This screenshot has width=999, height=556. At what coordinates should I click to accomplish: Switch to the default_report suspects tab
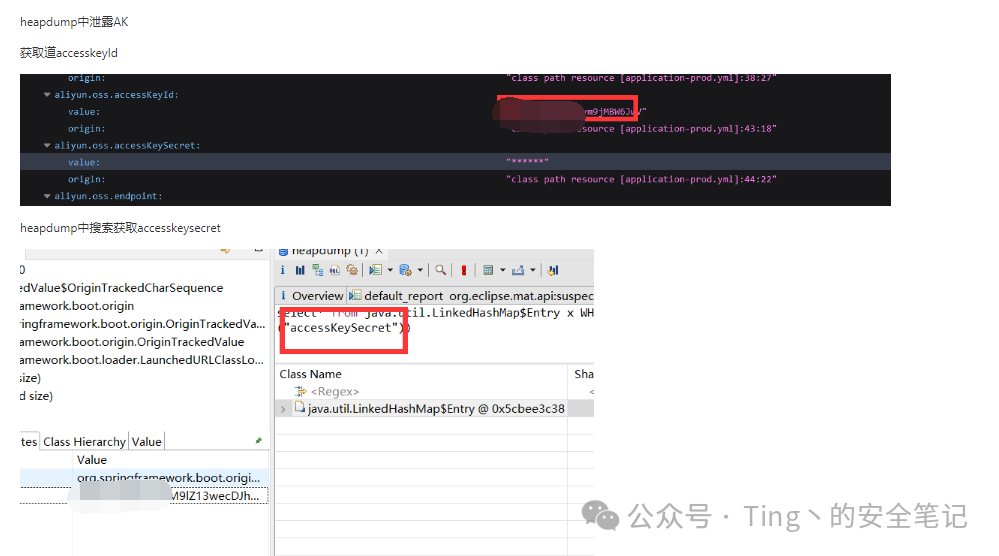471,296
